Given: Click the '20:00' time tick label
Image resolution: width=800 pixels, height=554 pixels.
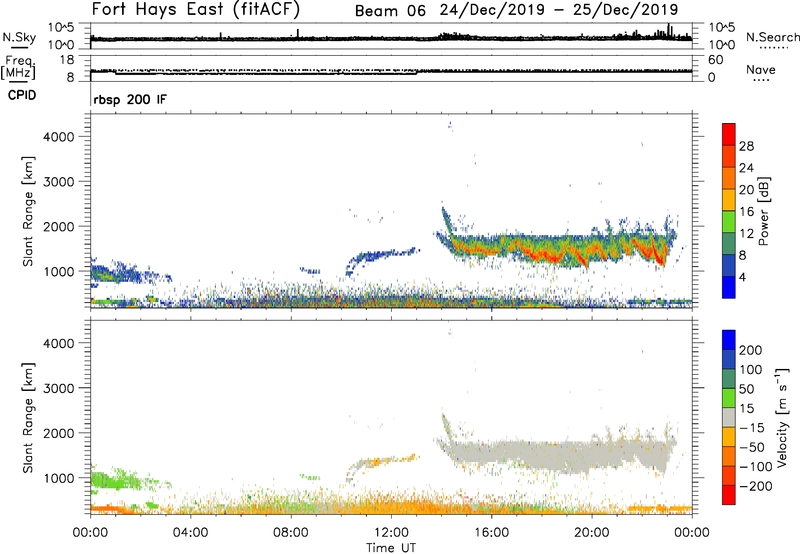Looking at the screenshot, I should tap(592, 533).
